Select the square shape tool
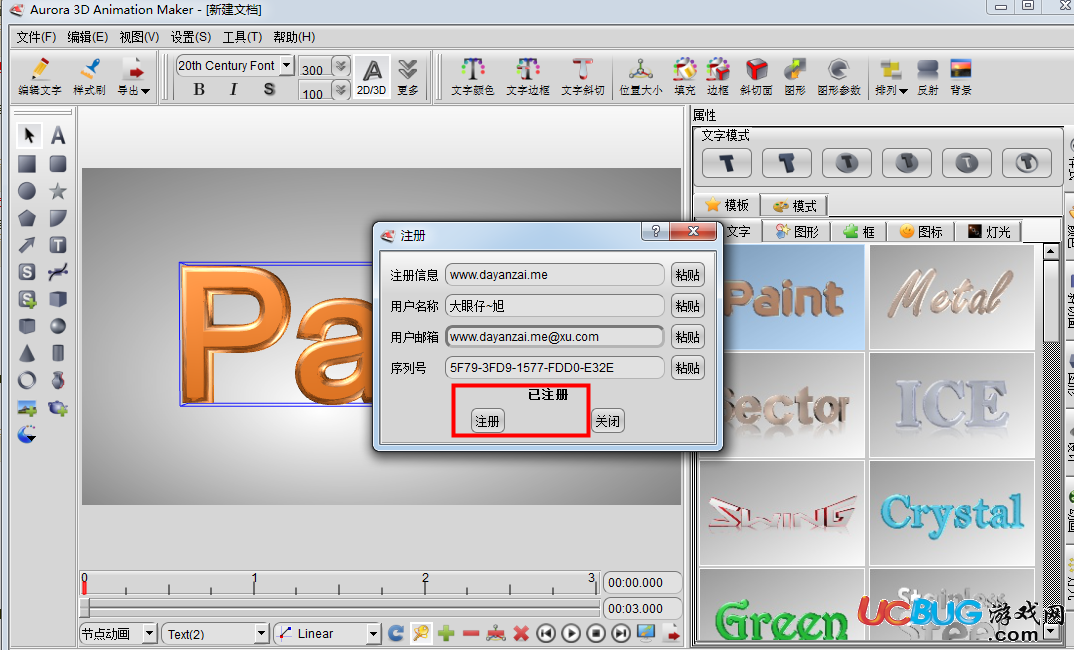The image size is (1074, 650). [27, 164]
